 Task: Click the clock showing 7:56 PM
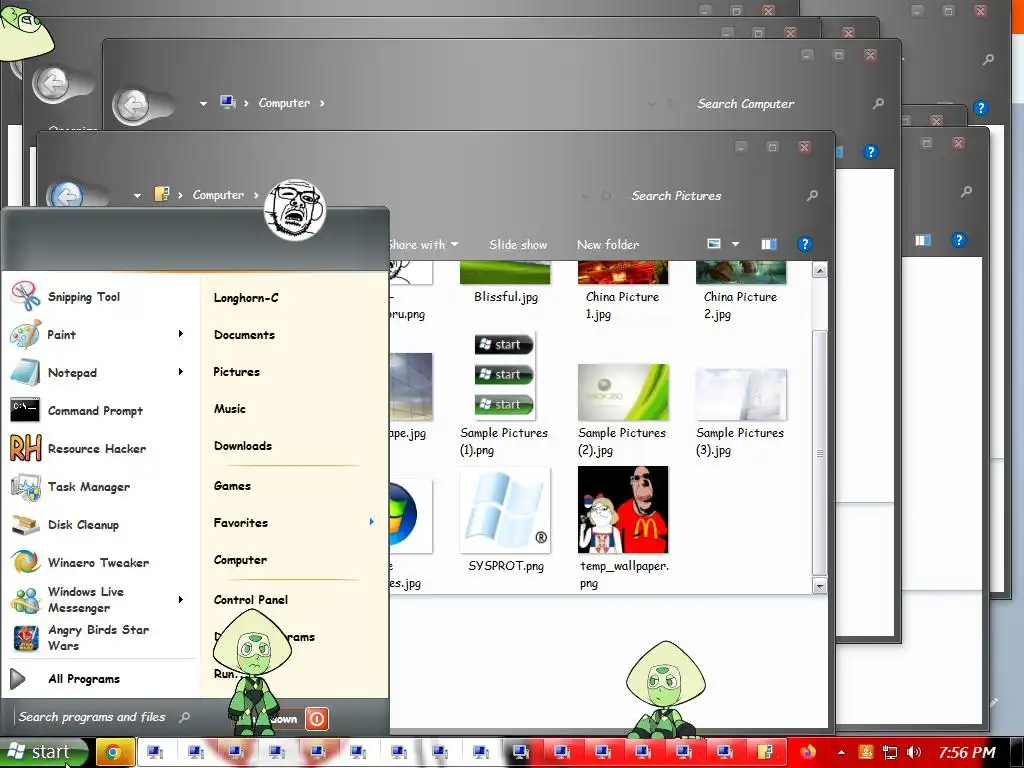pyautogui.click(x=967, y=752)
